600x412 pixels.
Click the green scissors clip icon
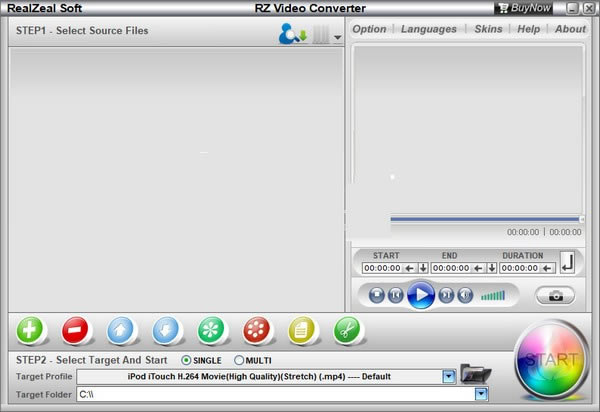point(347,329)
